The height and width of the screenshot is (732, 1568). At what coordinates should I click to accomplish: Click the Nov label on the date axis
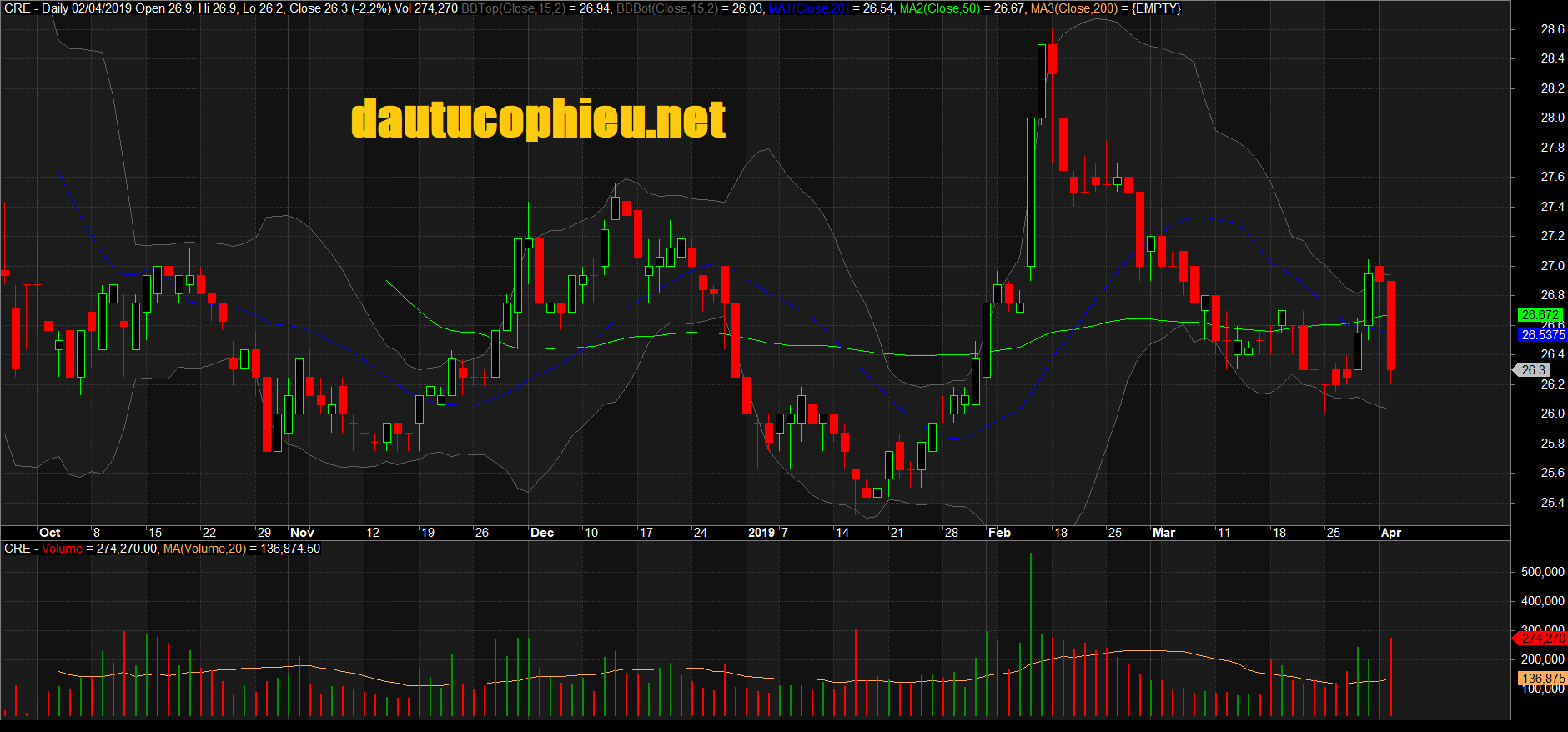[302, 533]
